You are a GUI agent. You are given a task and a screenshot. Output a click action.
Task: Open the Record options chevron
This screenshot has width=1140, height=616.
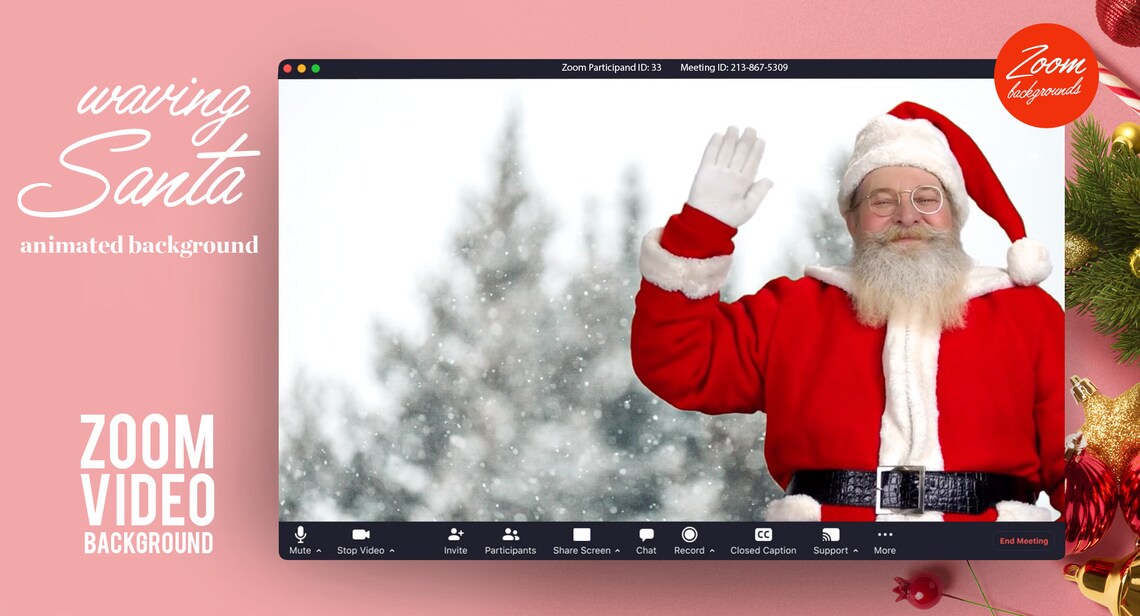(712, 550)
